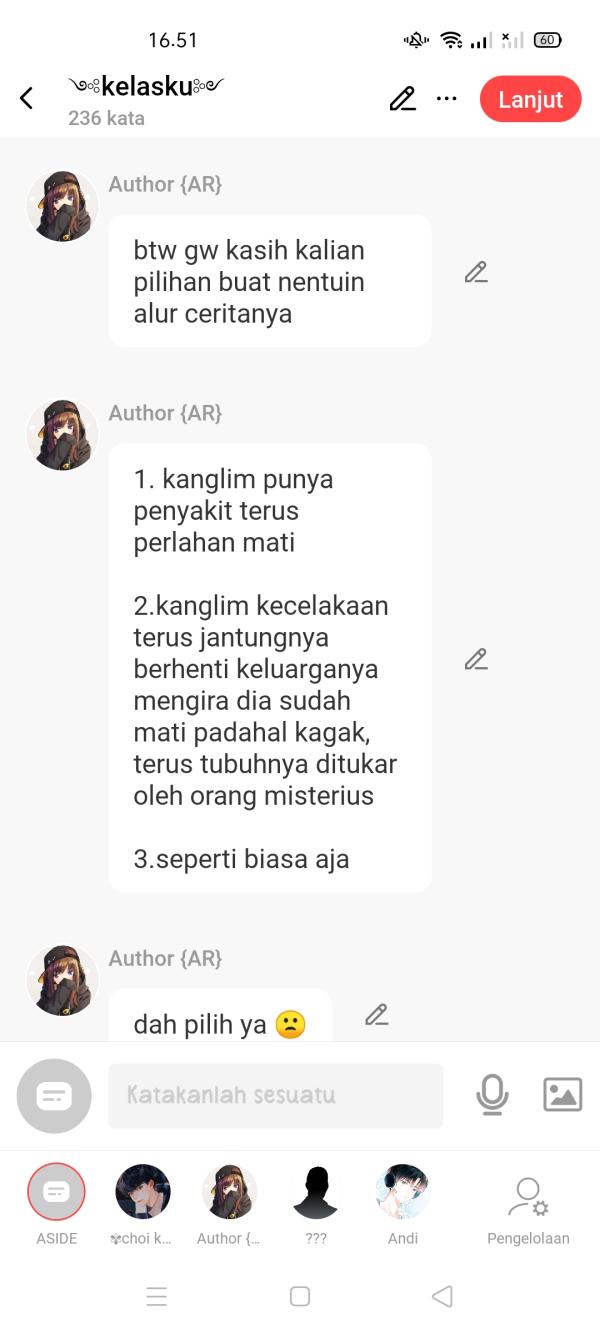Open Pengelolaan character management
The width and height of the screenshot is (600, 1333).
point(528,1210)
